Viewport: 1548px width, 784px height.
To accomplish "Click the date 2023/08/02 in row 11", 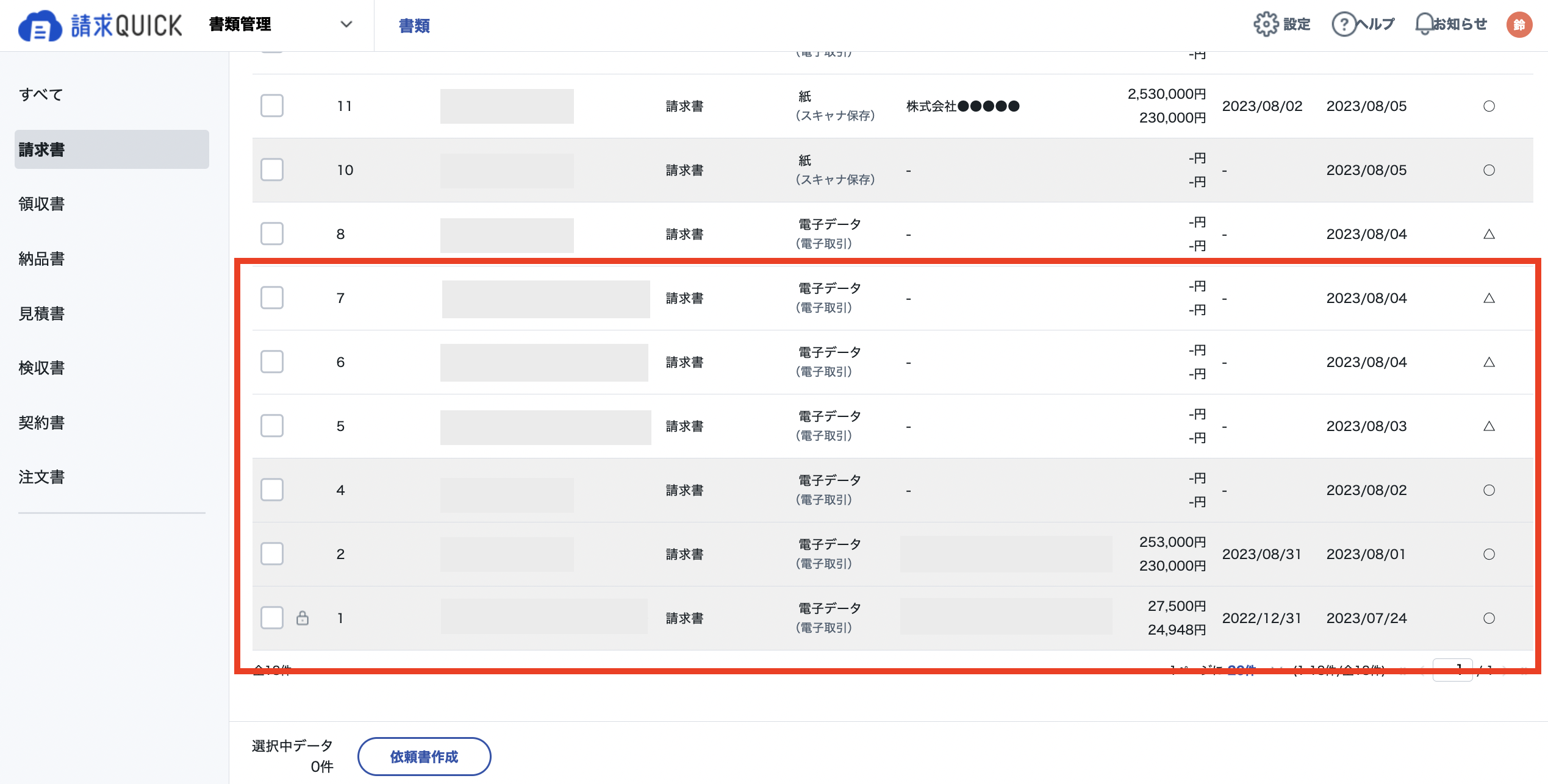I will click(1262, 106).
